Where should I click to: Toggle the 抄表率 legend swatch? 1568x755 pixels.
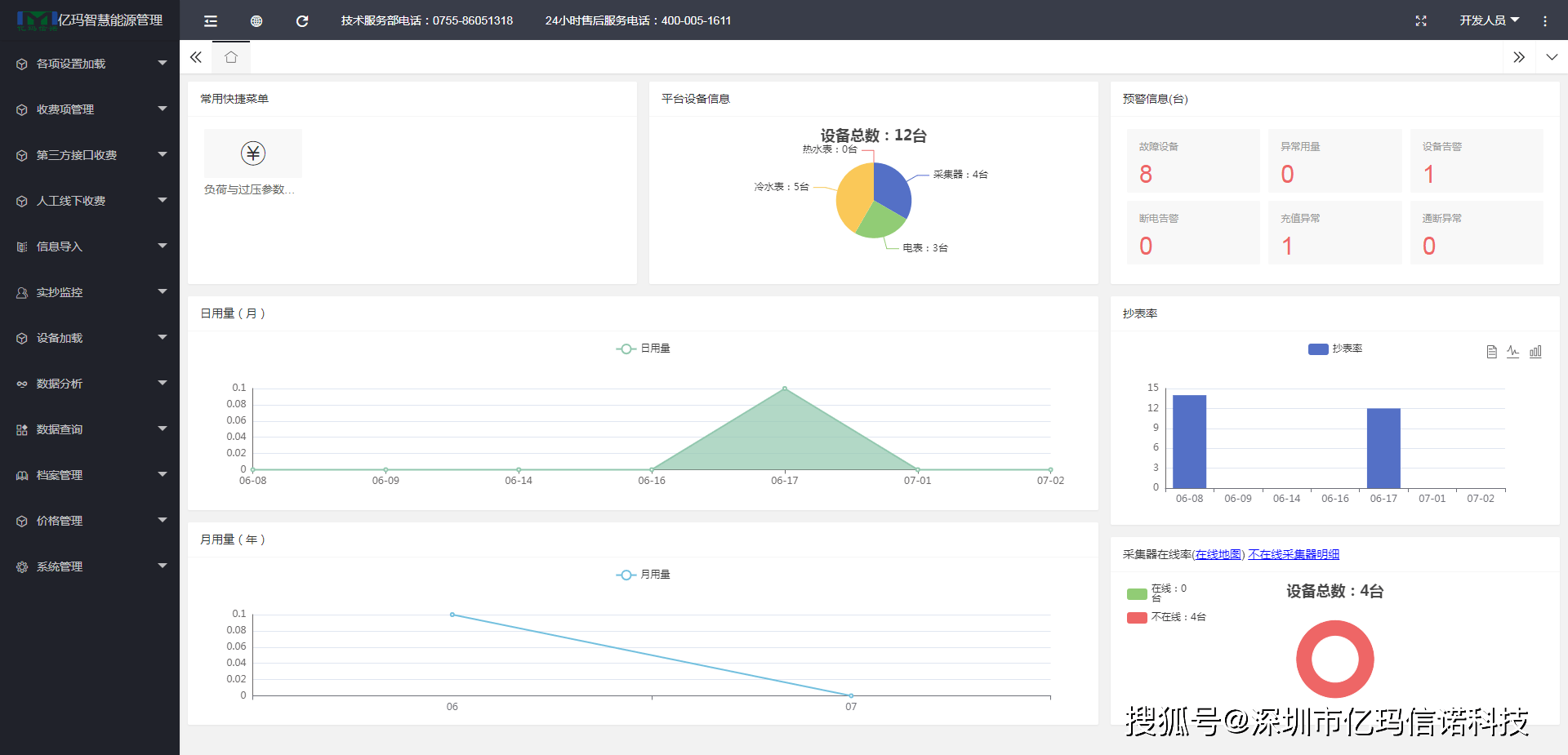[x=1318, y=349]
